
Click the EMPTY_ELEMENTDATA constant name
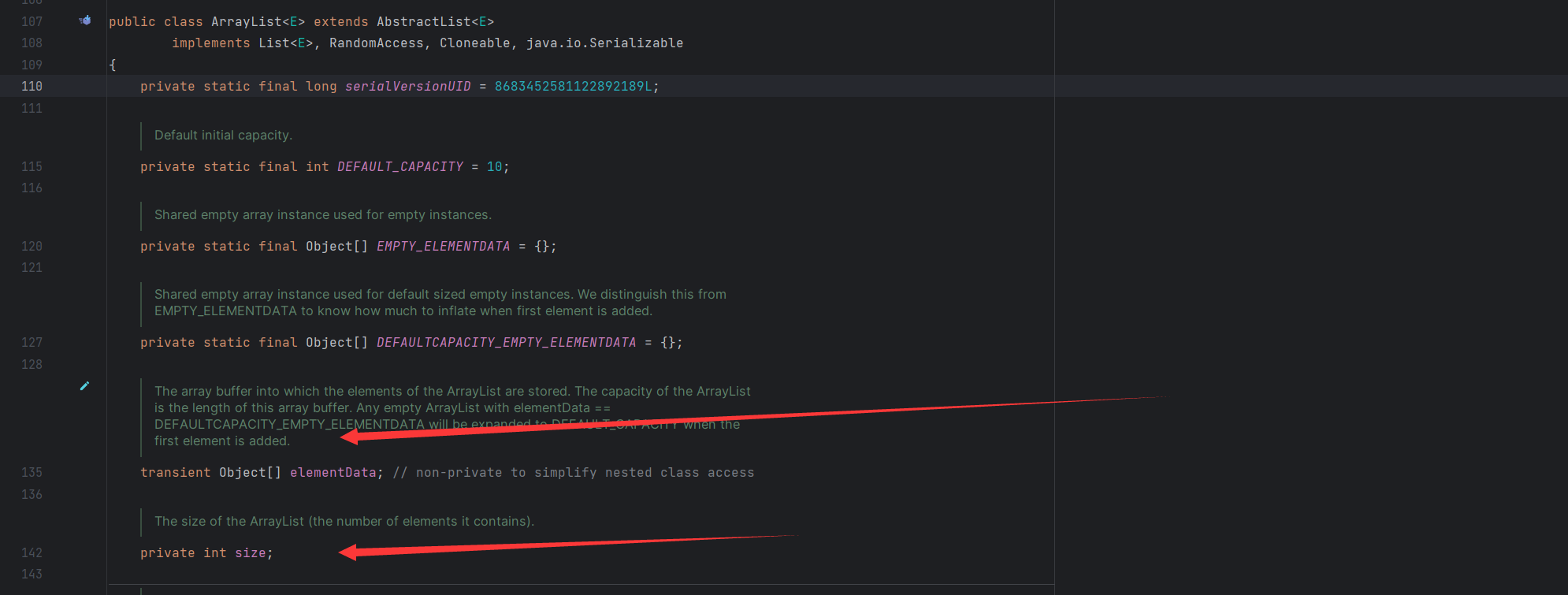443,247
